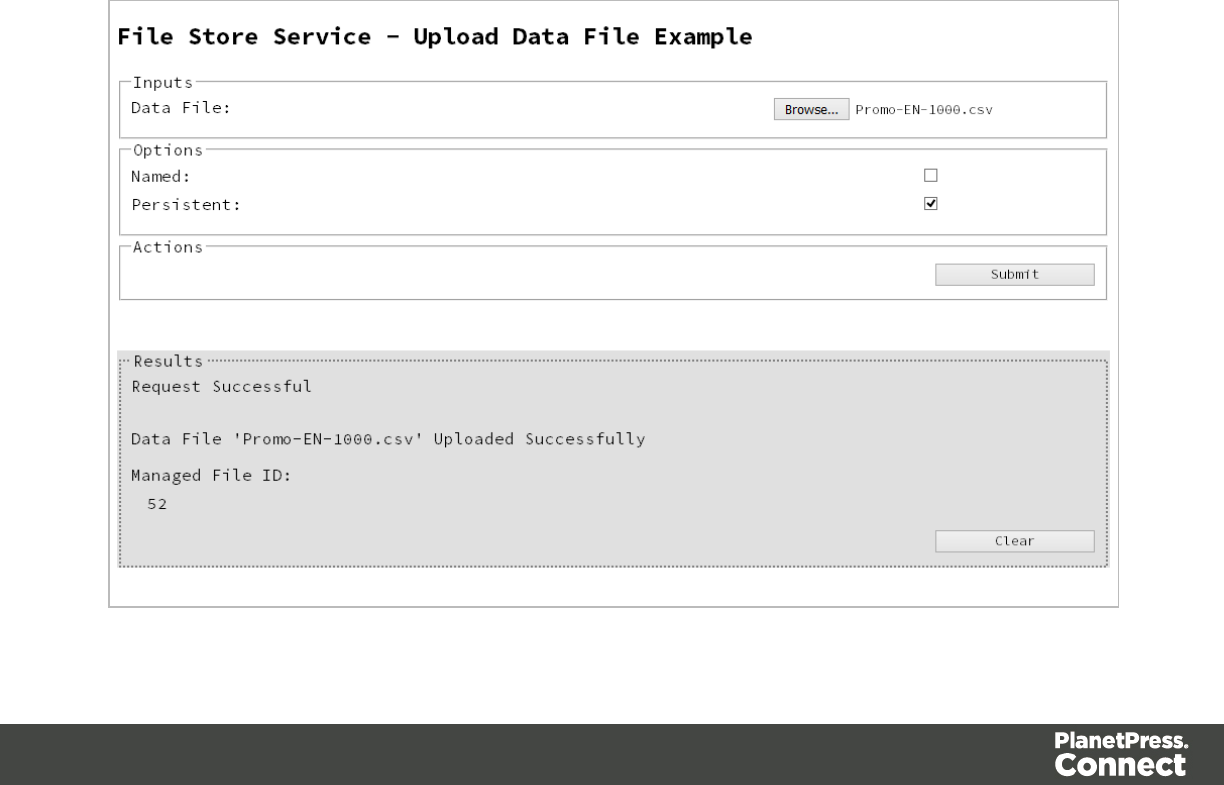Click the dark footer bar
This screenshot has height=785, width=1224.
tap(500, 754)
